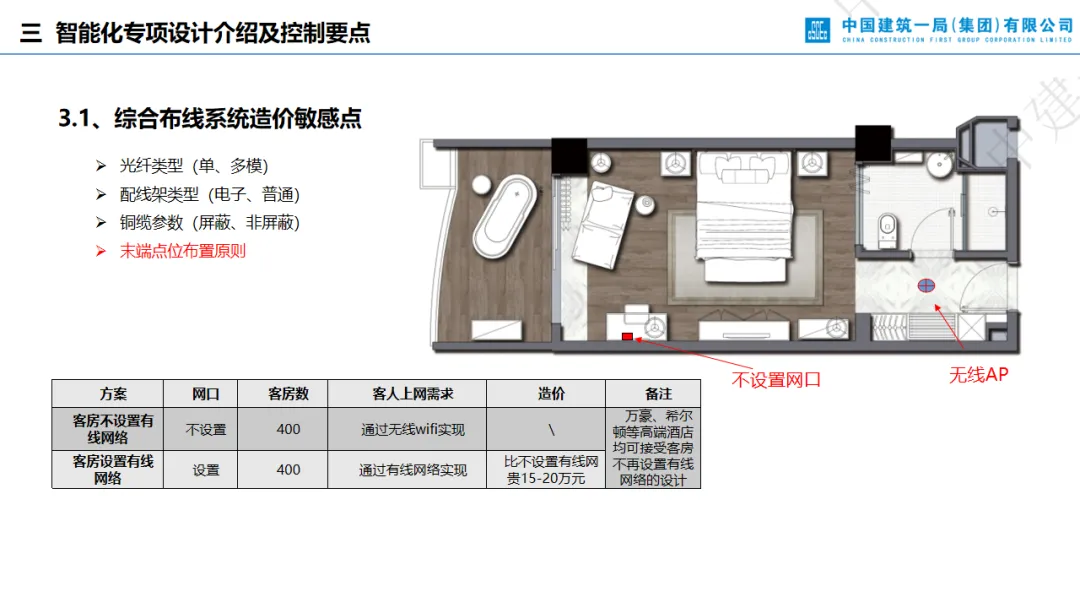
Task: Click the blue wireless AP symbol
Action: pyautogui.click(x=926, y=285)
